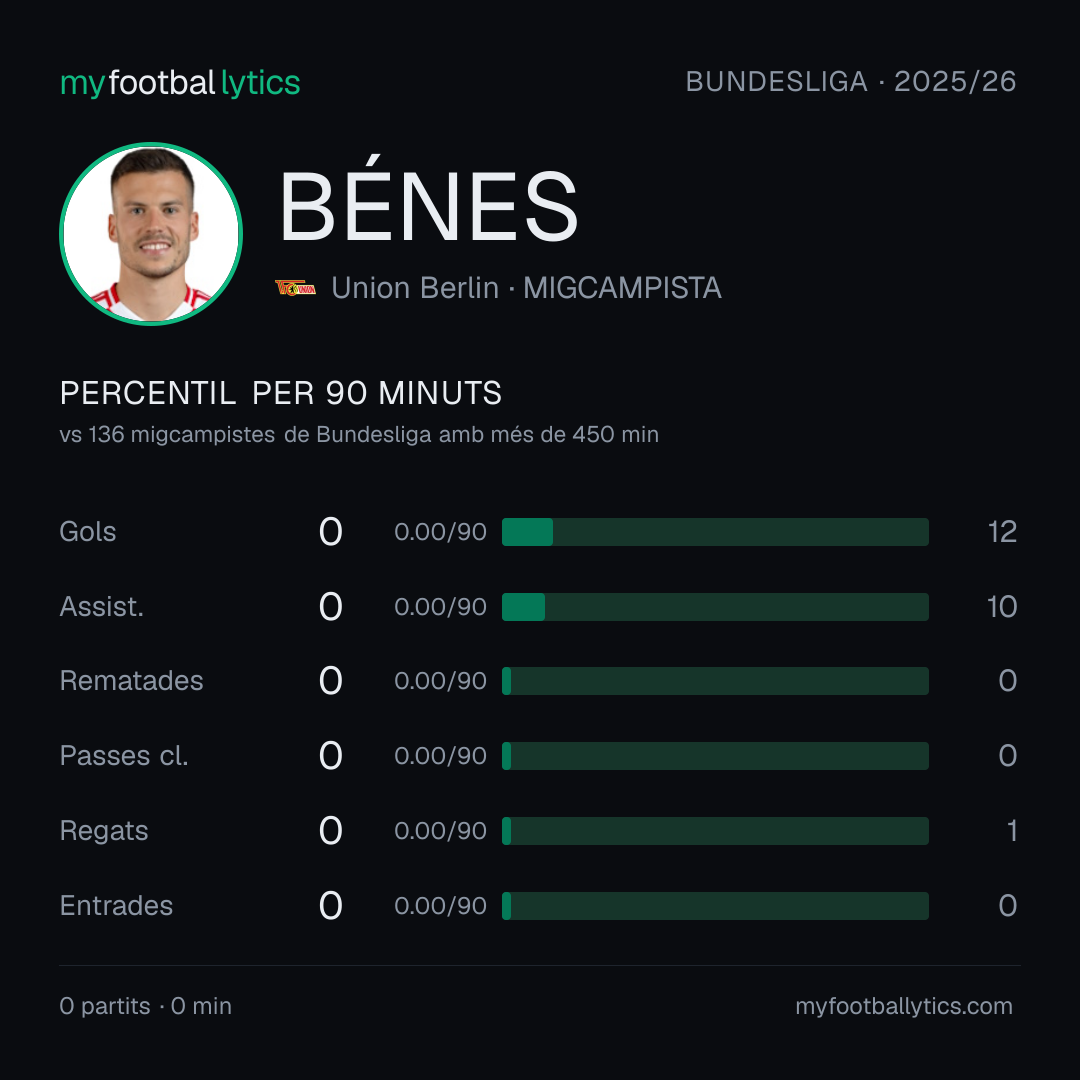Select the Bundesliga 2025/26 season label
Image resolution: width=1080 pixels, height=1080 pixels.
(851, 82)
